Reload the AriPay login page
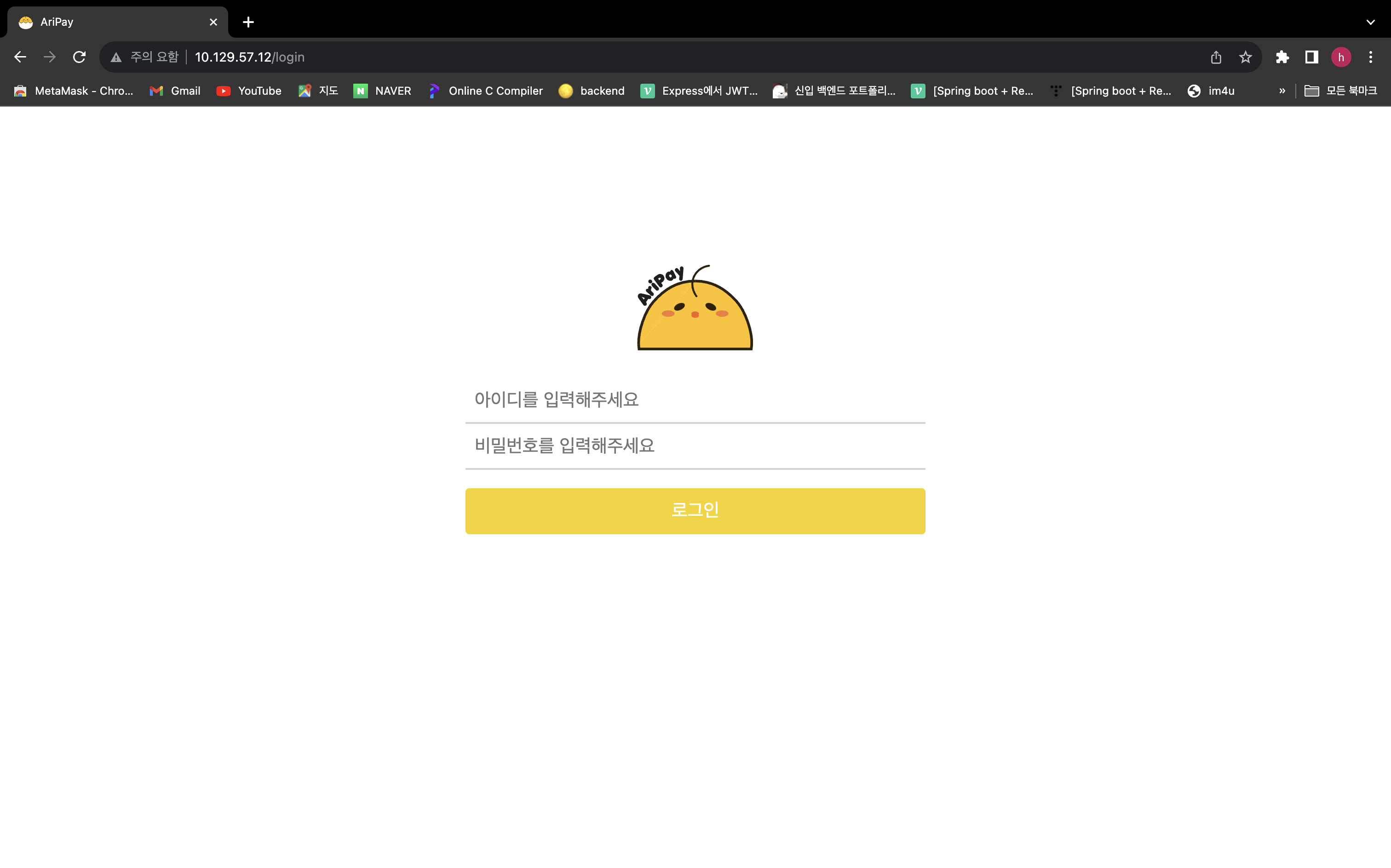This screenshot has width=1391, height=868. click(79, 57)
